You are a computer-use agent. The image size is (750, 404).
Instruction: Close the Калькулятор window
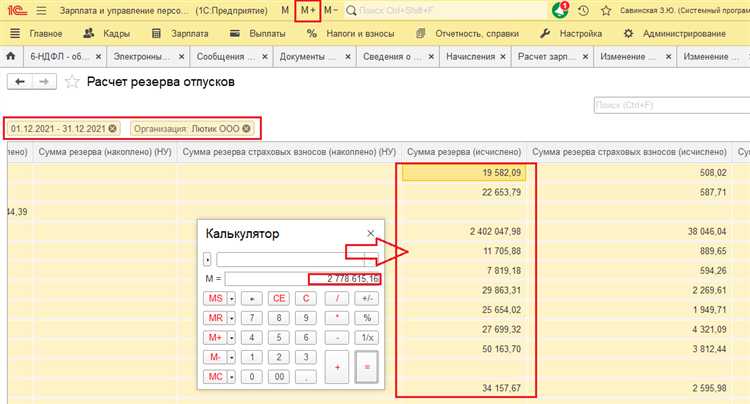(x=370, y=233)
